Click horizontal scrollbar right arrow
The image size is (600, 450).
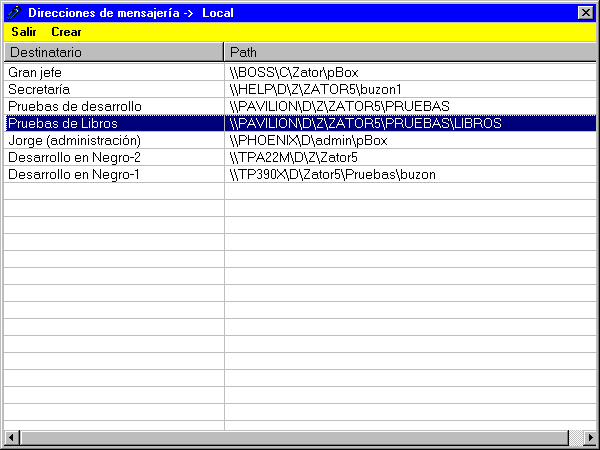click(588, 438)
